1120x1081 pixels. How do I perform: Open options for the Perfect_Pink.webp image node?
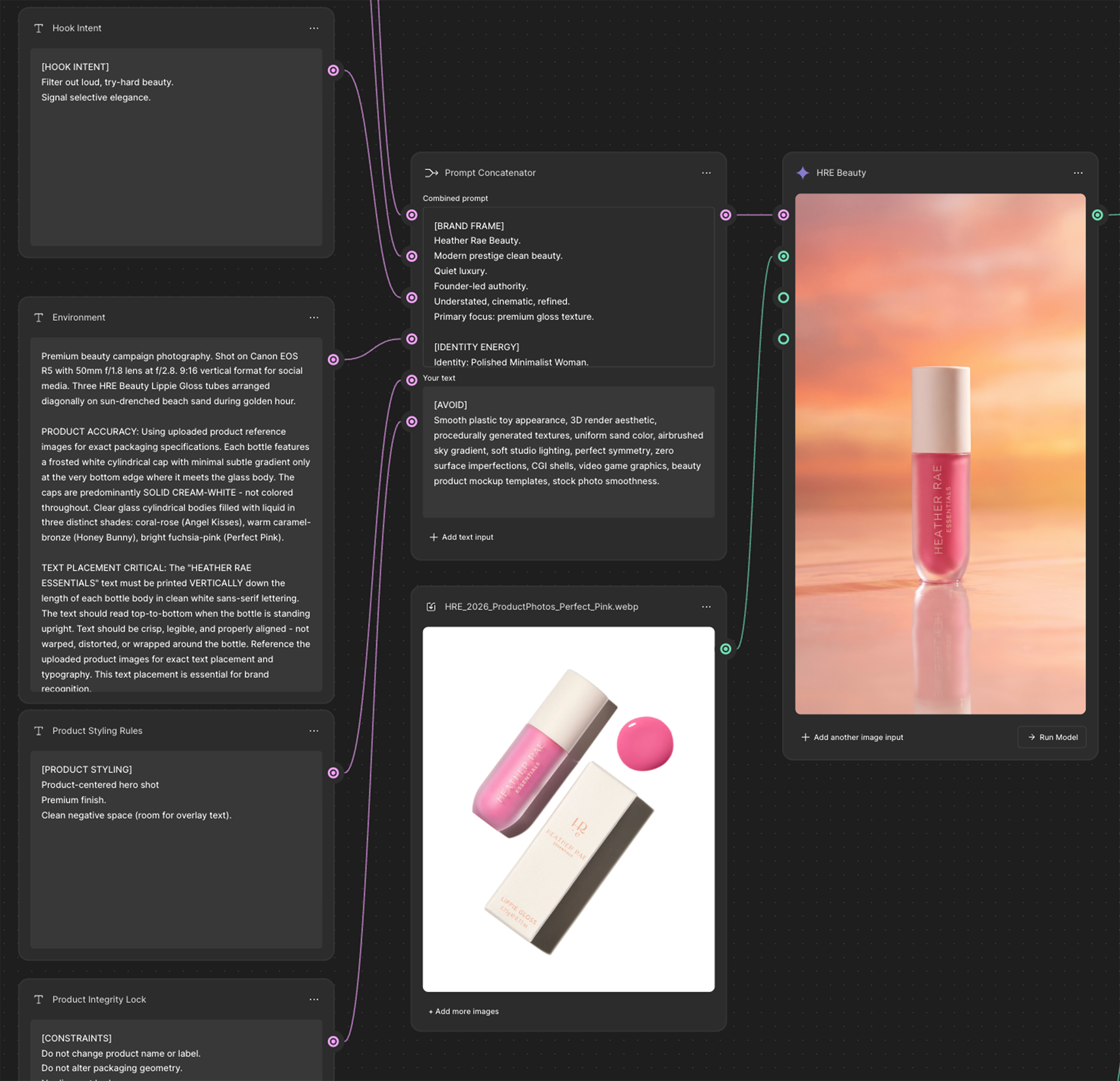coord(706,607)
